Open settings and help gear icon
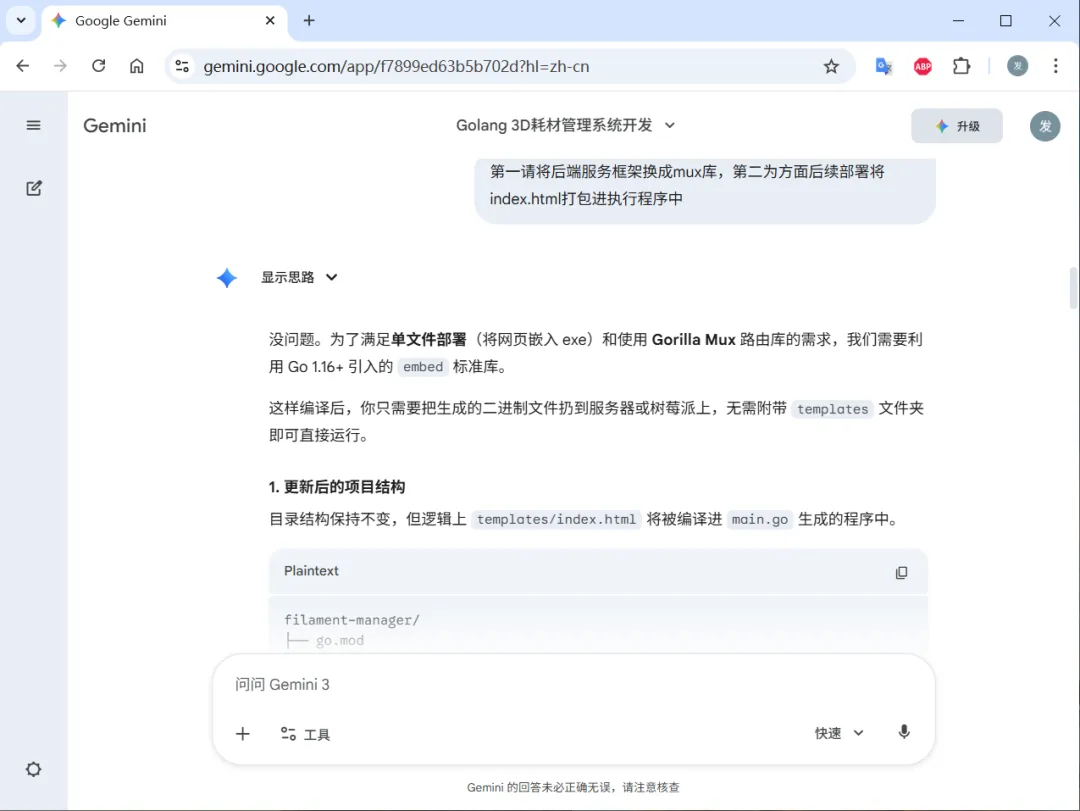 pyautogui.click(x=33, y=769)
